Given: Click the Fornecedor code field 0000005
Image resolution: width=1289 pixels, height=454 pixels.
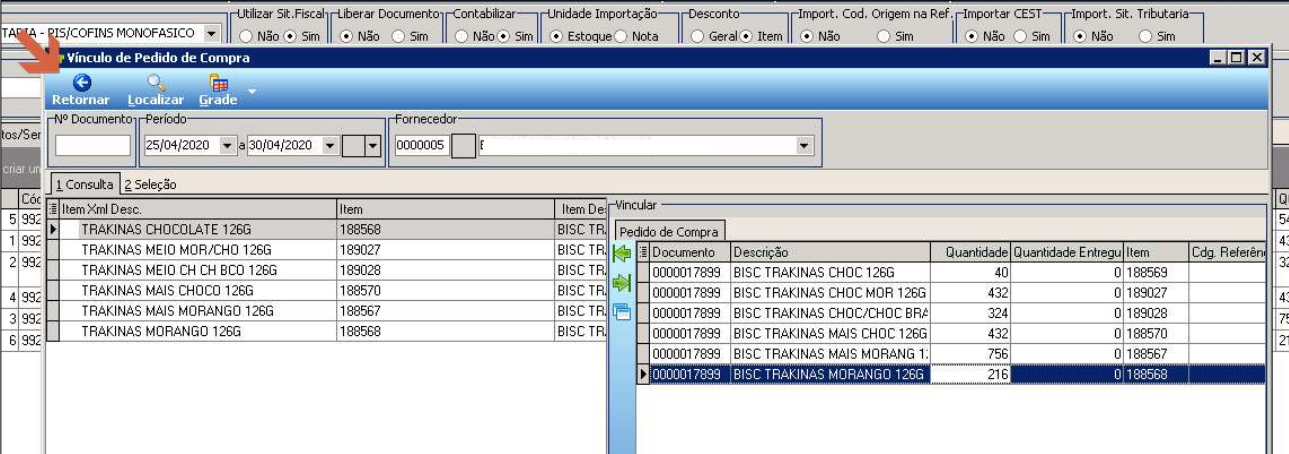Looking at the screenshot, I should point(421,145).
